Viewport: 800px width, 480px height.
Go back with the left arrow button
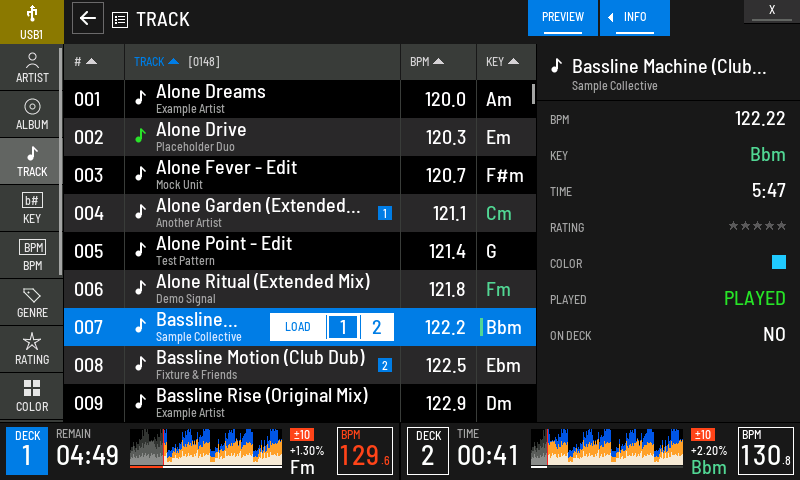pos(88,18)
